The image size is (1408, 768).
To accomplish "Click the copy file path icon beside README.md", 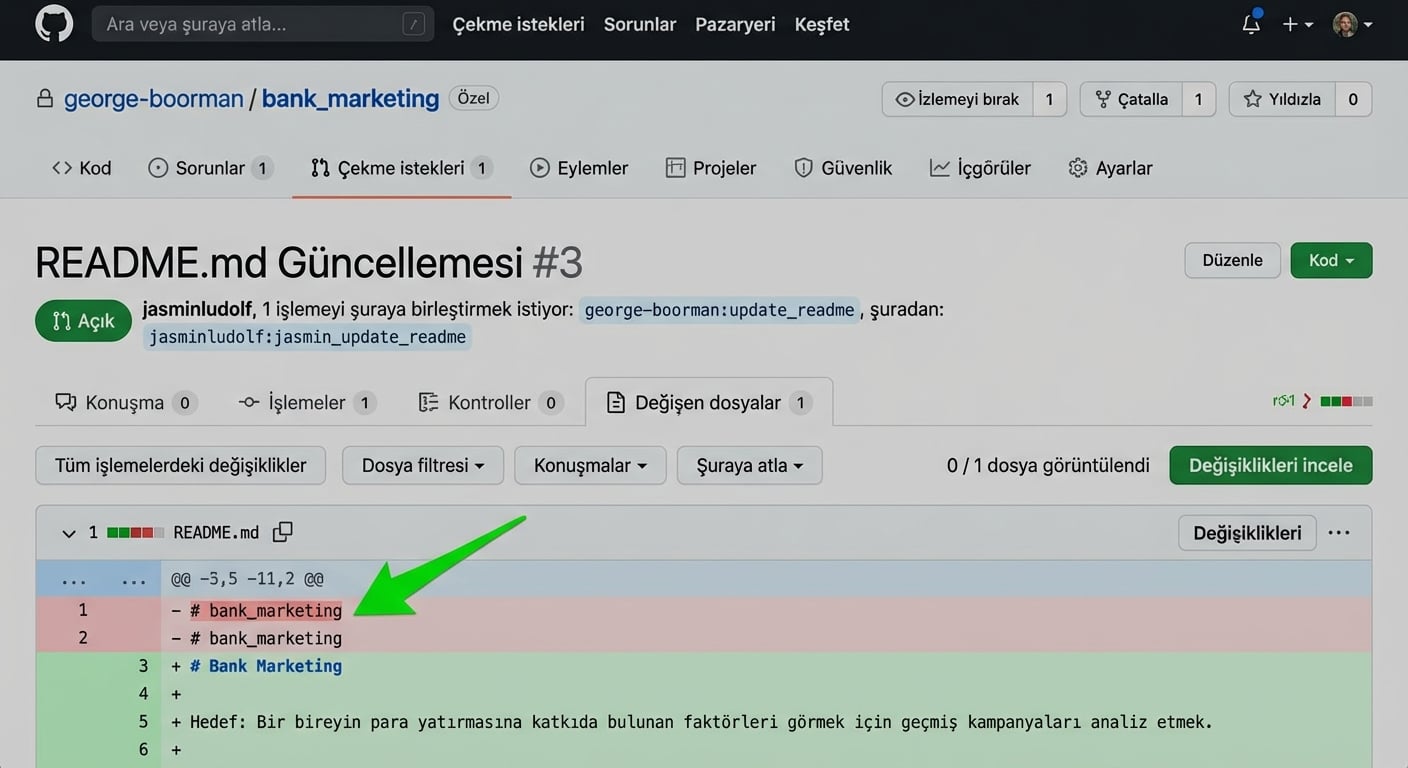I will [282, 532].
